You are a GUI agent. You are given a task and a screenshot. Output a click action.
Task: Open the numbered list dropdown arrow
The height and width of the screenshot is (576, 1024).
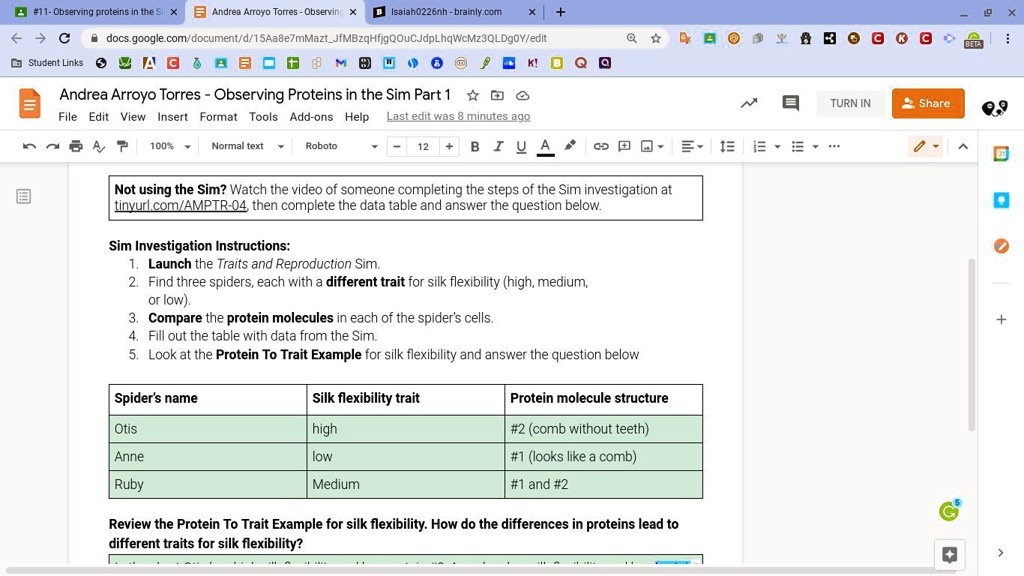777,146
